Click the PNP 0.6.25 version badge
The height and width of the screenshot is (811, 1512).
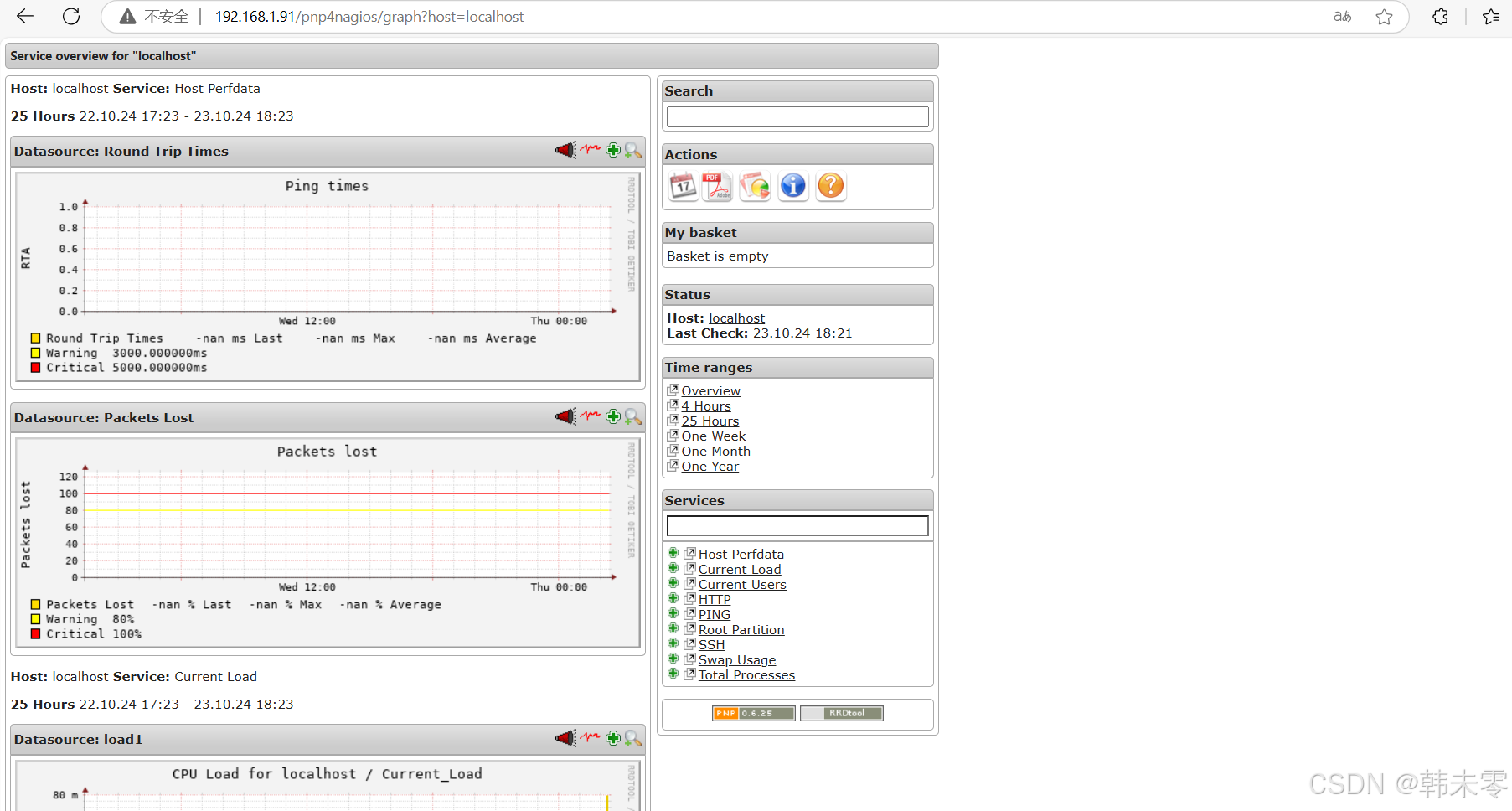[753, 713]
